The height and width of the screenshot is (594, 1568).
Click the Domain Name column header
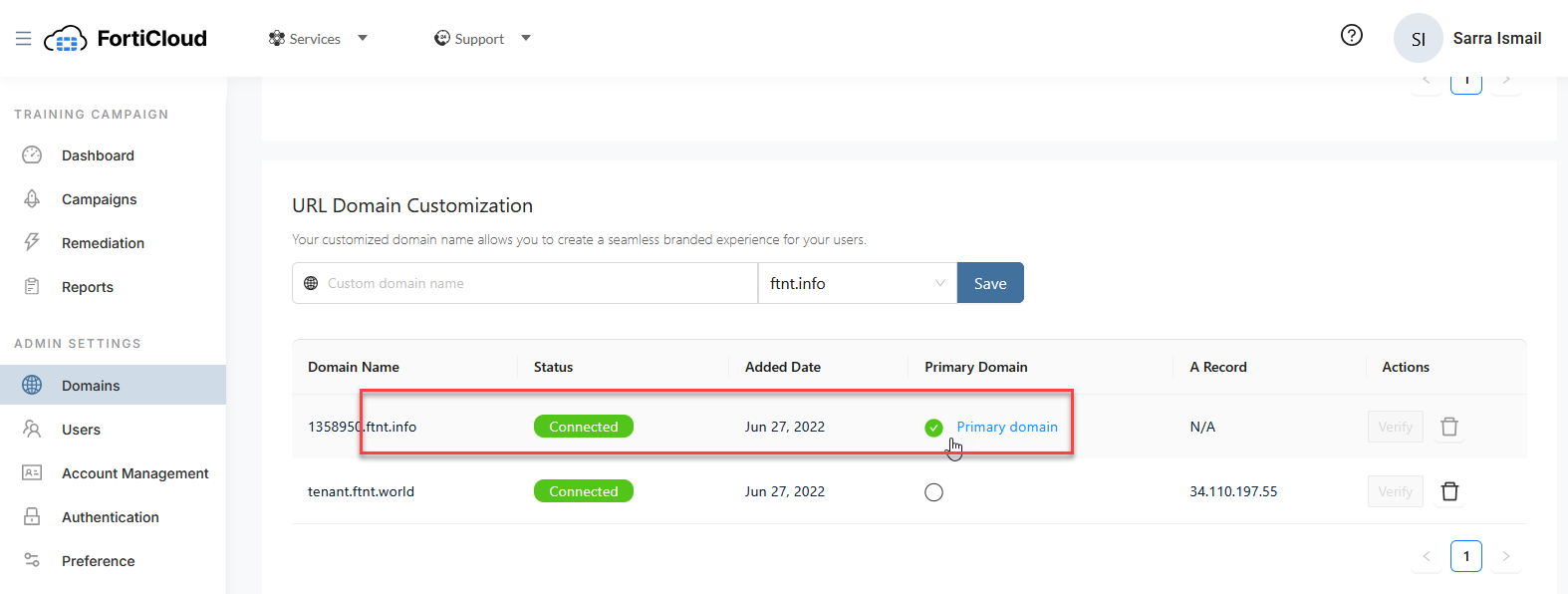(354, 367)
